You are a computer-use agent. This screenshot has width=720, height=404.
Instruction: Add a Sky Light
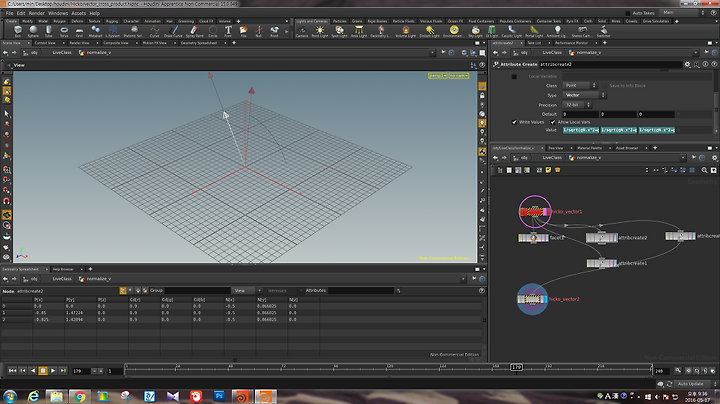tap(475, 31)
